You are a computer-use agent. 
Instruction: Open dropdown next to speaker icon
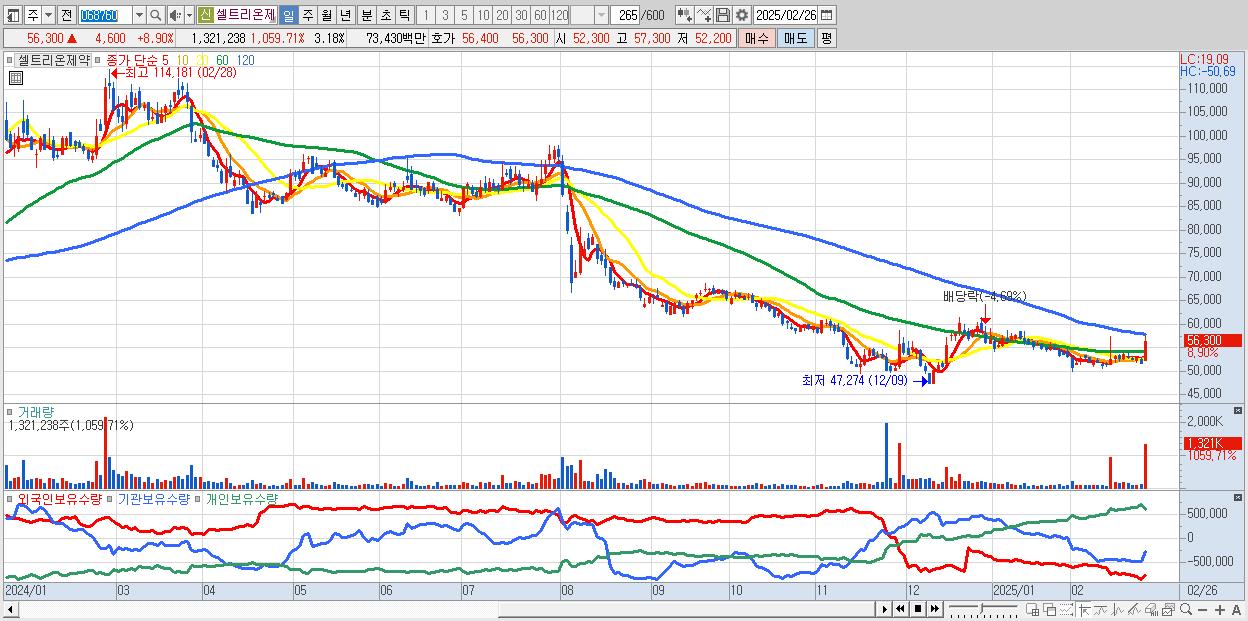point(189,15)
